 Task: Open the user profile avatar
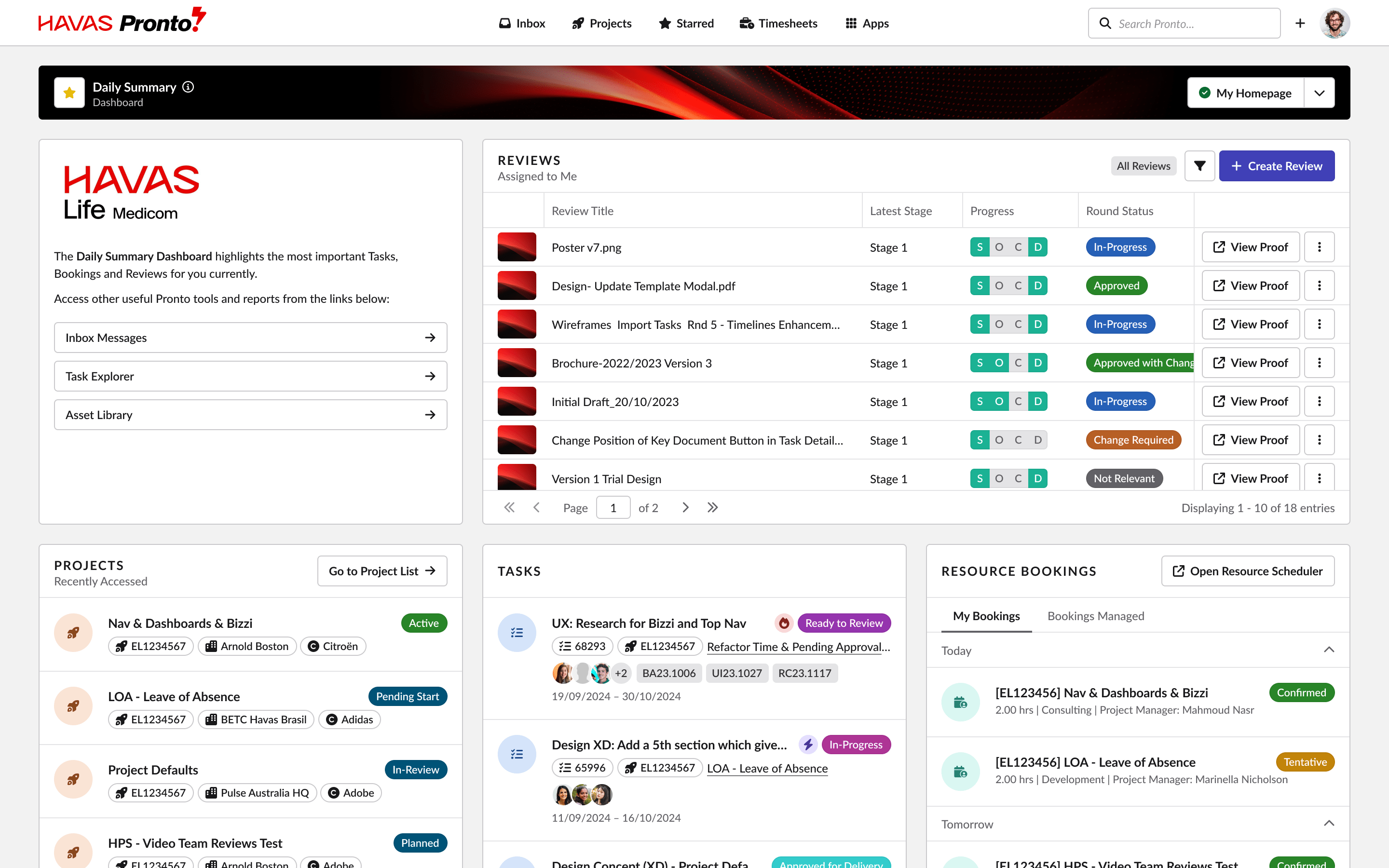point(1335,23)
